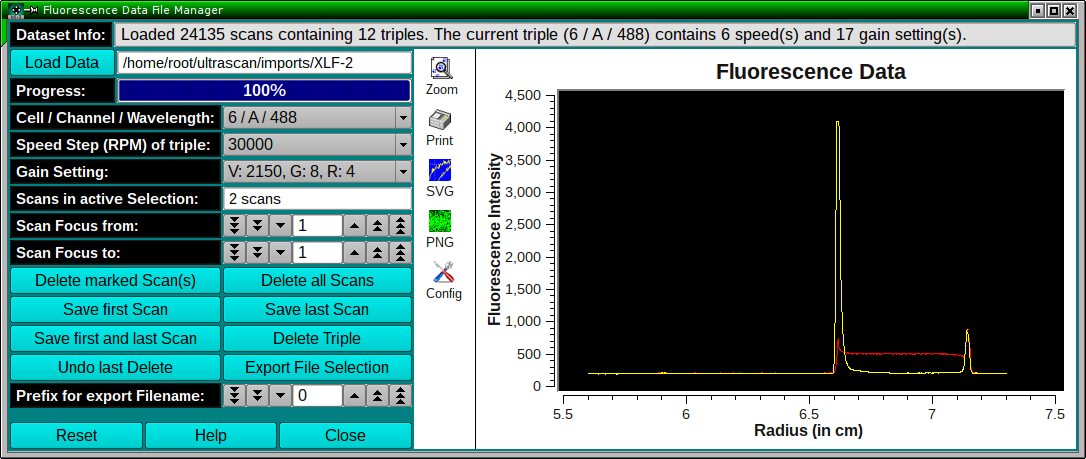
Task: Click the Dataset Info status text
Action: point(596,35)
